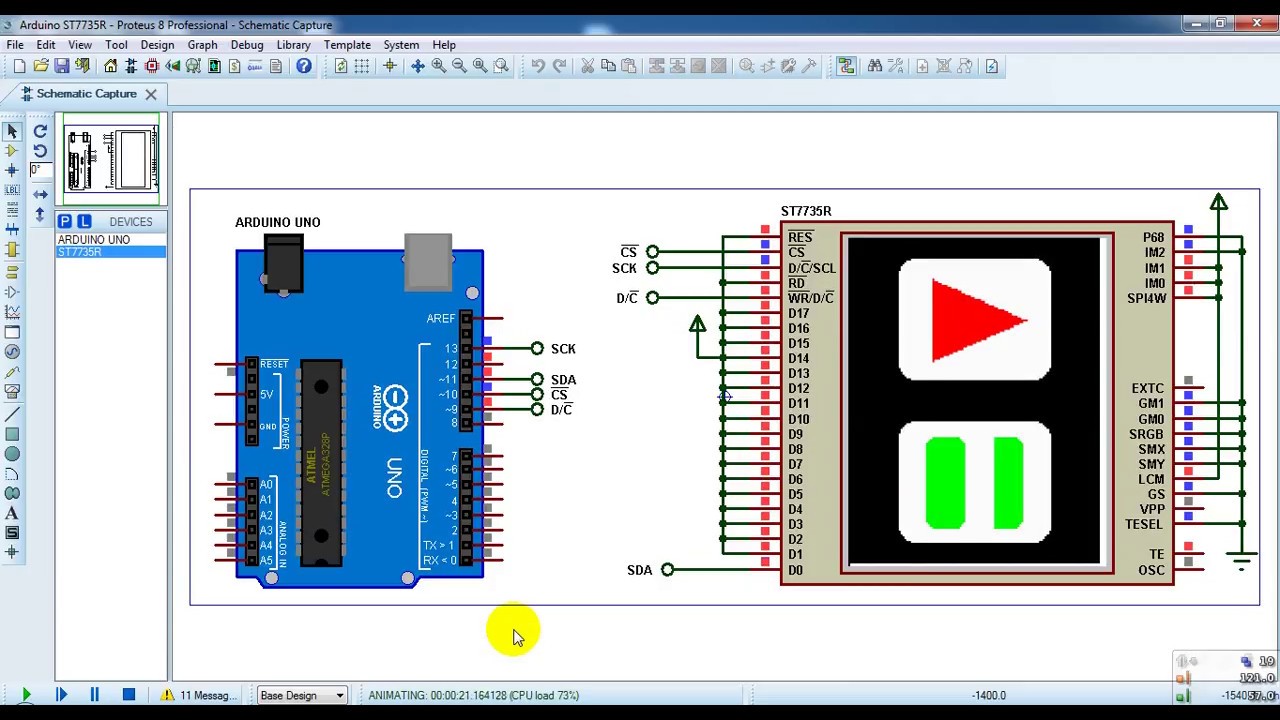Open the Library menu
This screenshot has width=1280, height=720.
tap(293, 45)
